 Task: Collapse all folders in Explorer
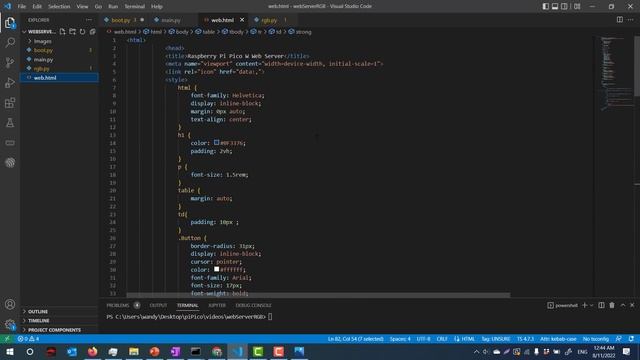point(93,31)
